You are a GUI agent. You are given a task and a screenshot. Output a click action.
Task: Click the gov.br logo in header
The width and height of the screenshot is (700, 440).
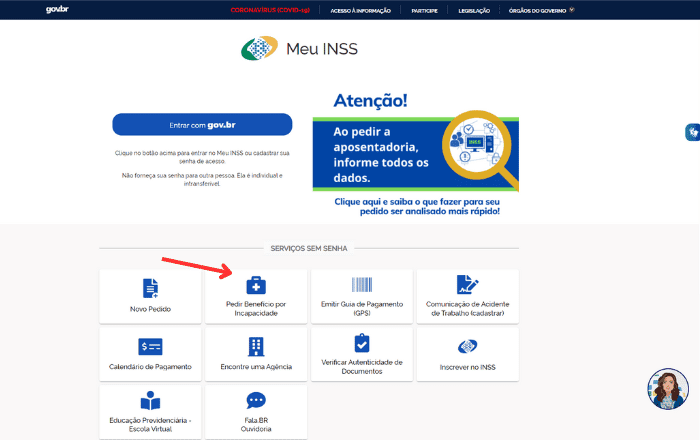[57, 9]
